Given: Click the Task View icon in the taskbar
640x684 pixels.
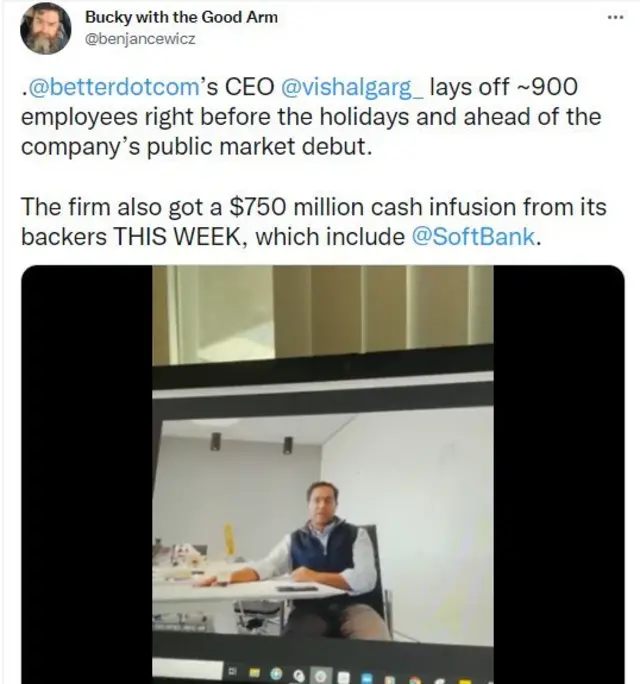Looking at the screenshot, I should coord(232,671).
